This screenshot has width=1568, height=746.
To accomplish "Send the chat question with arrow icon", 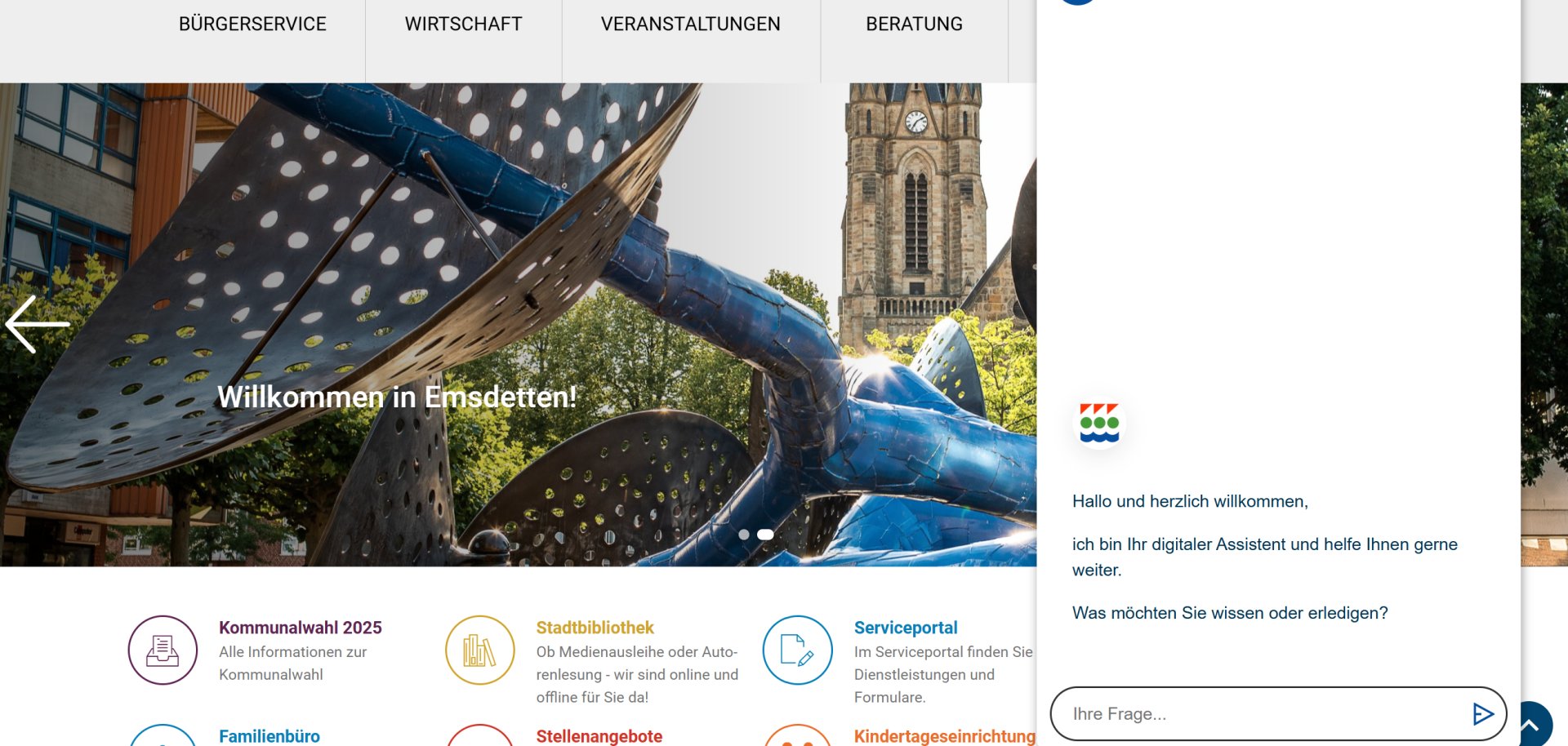I will tap(1482, 714).
